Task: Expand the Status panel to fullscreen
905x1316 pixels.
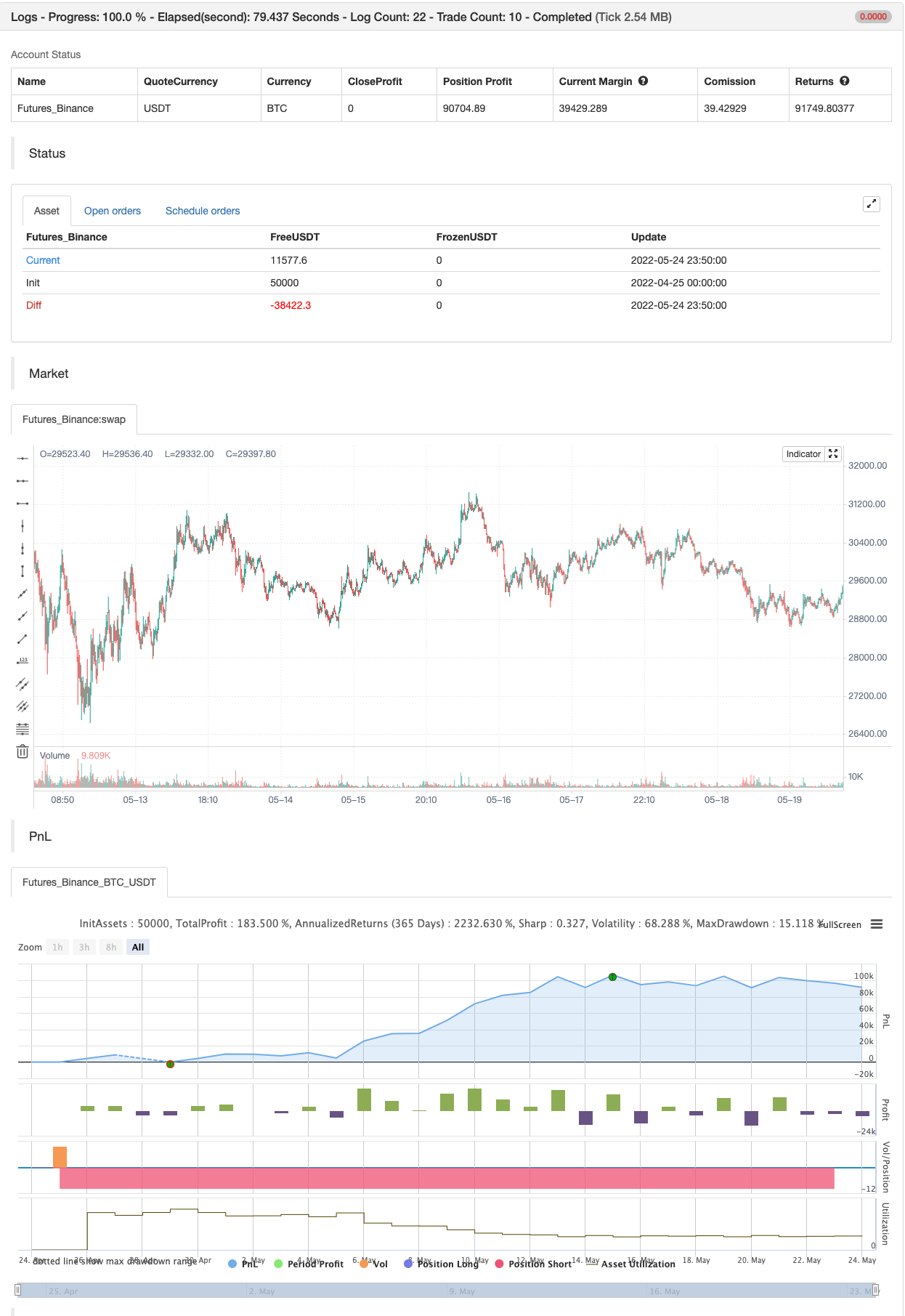Action: (872, 204)
